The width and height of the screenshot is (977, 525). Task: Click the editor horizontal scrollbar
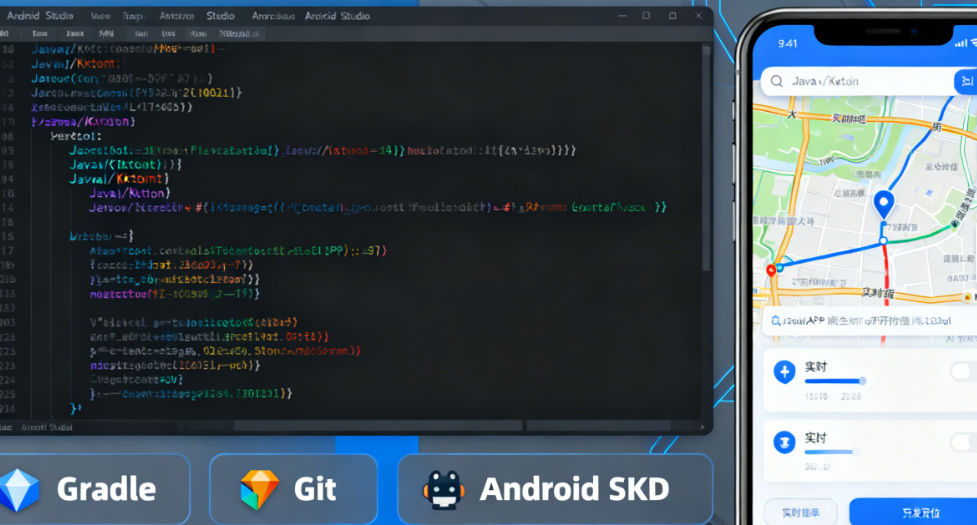coord(378,427)
